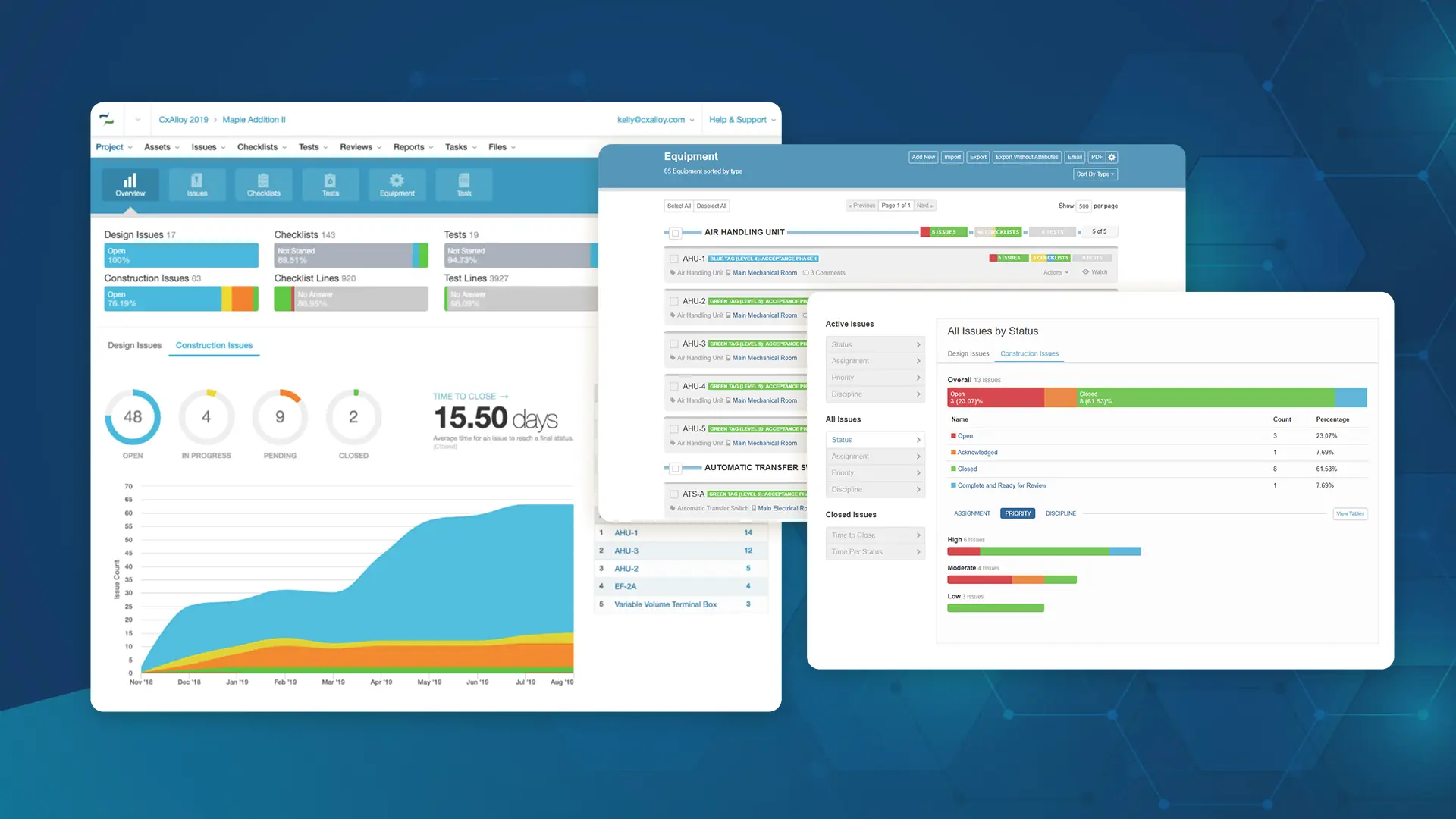
Task: Open the Sort By Type dropdown
Action: tap(1095, 174)
